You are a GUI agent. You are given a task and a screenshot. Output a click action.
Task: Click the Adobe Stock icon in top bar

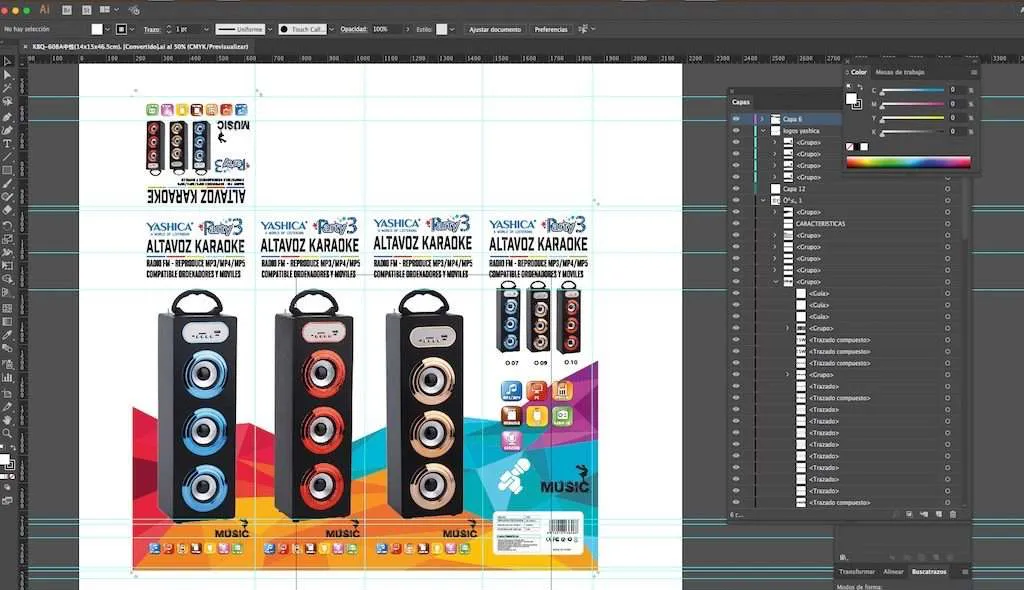(x=87, y=10)
